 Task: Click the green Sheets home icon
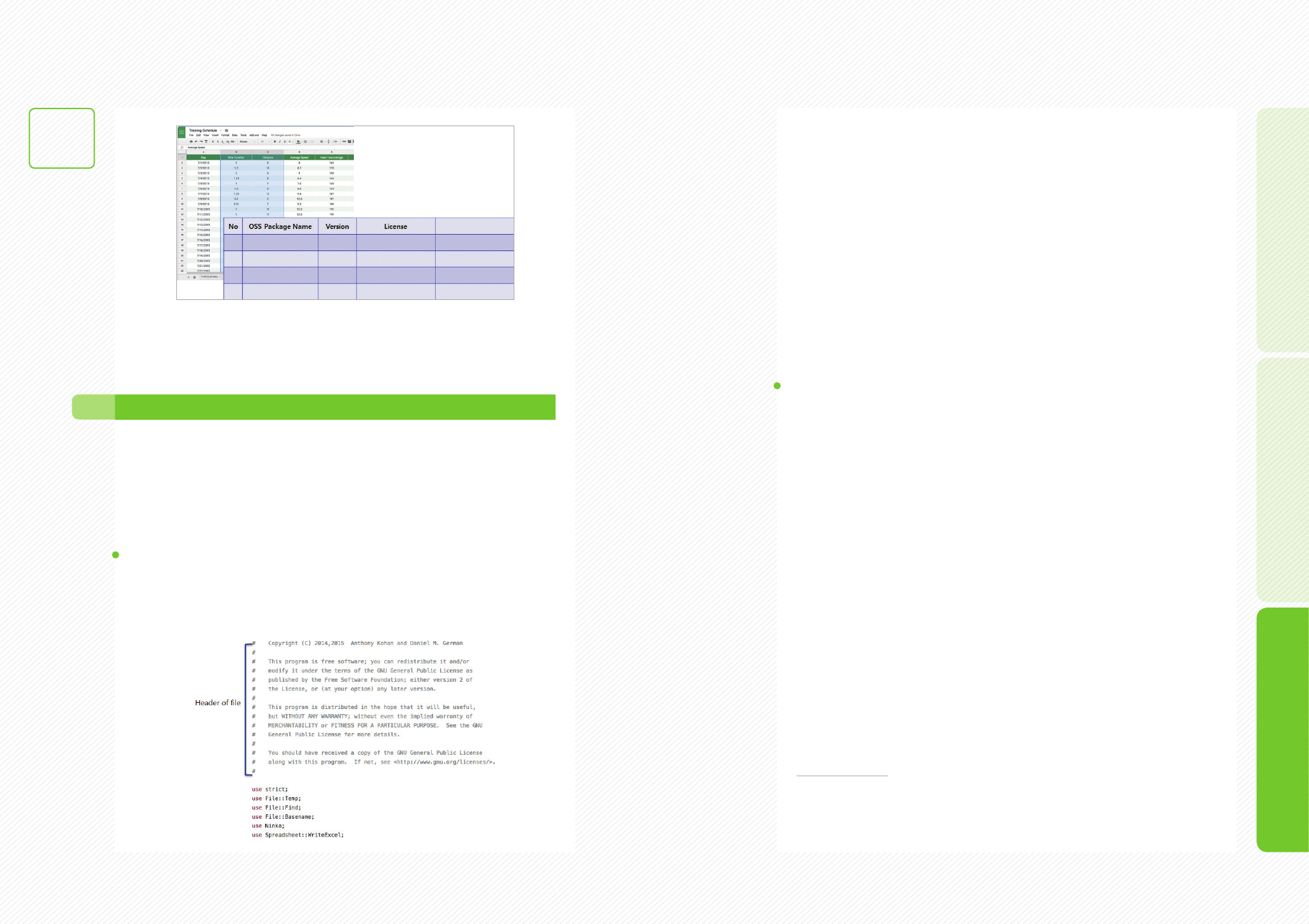point(181,132)
